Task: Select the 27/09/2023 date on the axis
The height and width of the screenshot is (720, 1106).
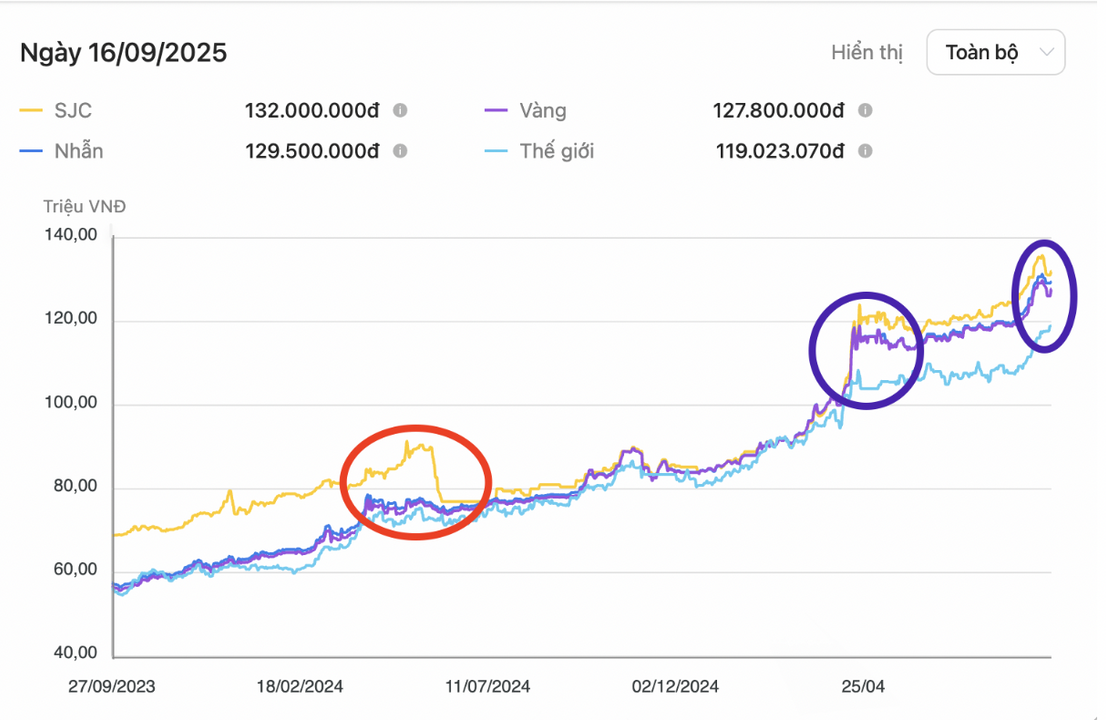Action: coord(112,687)
